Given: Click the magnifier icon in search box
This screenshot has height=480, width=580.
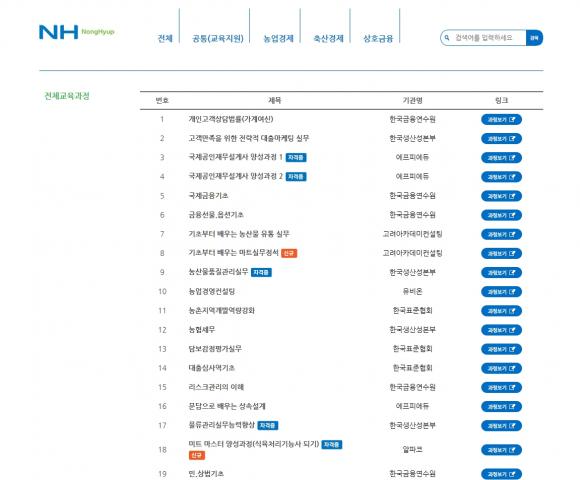Looking at the screenshot, I should coord(447,38).
